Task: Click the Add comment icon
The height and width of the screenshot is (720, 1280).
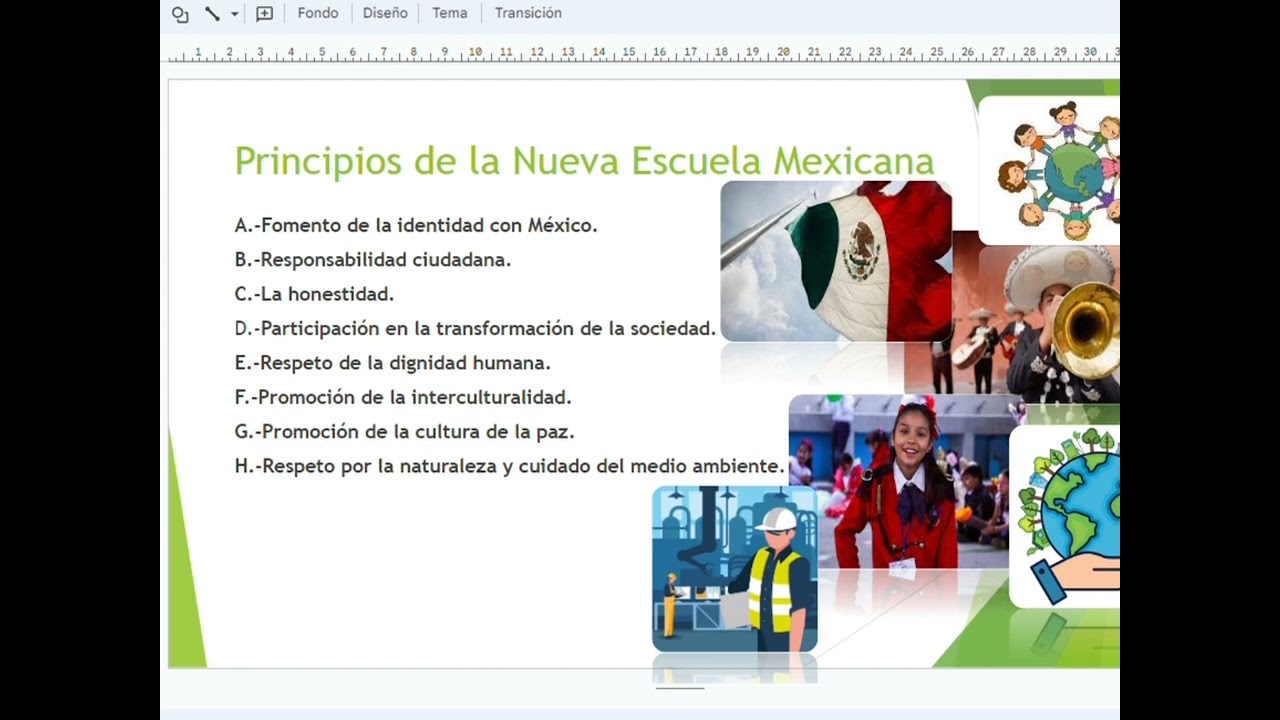Action: pos(264,14)
